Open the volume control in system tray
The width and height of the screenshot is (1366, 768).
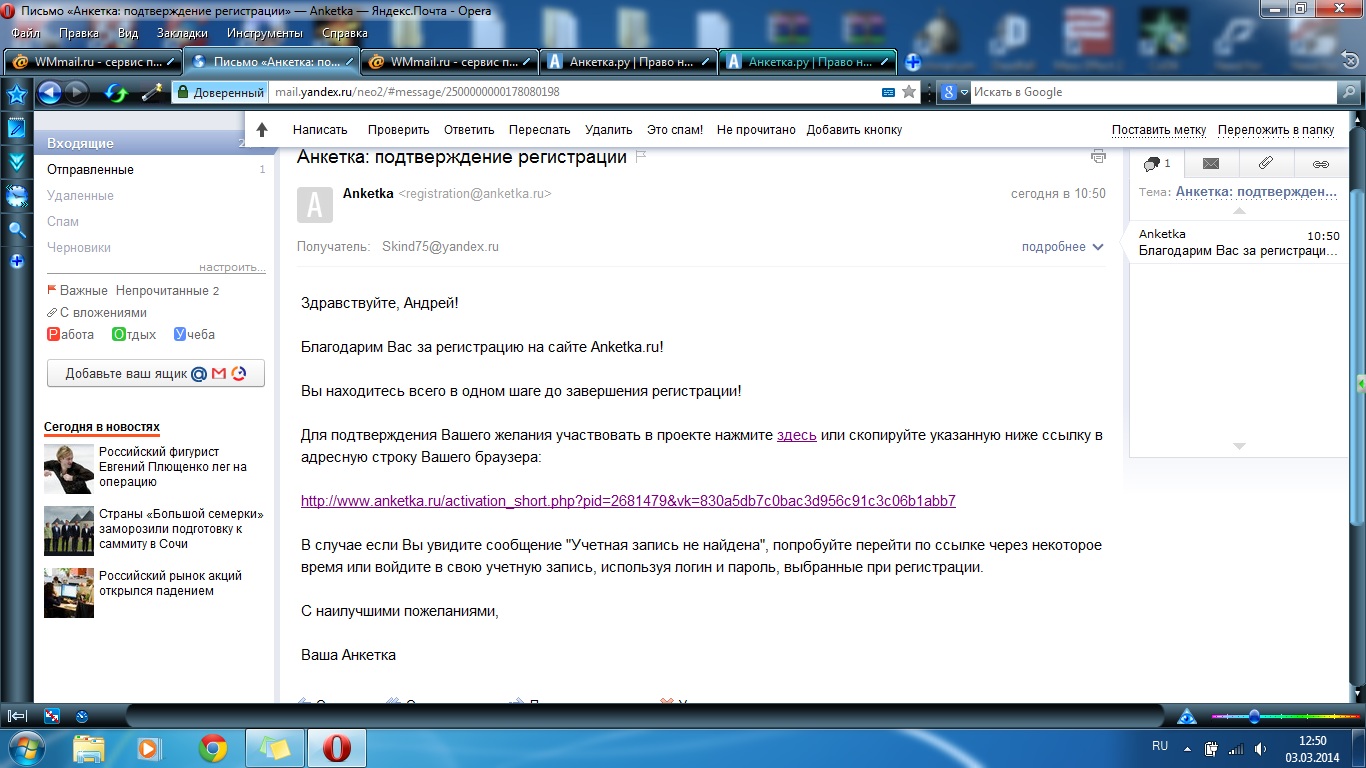pyautogui.click(x=1261, y=748)
